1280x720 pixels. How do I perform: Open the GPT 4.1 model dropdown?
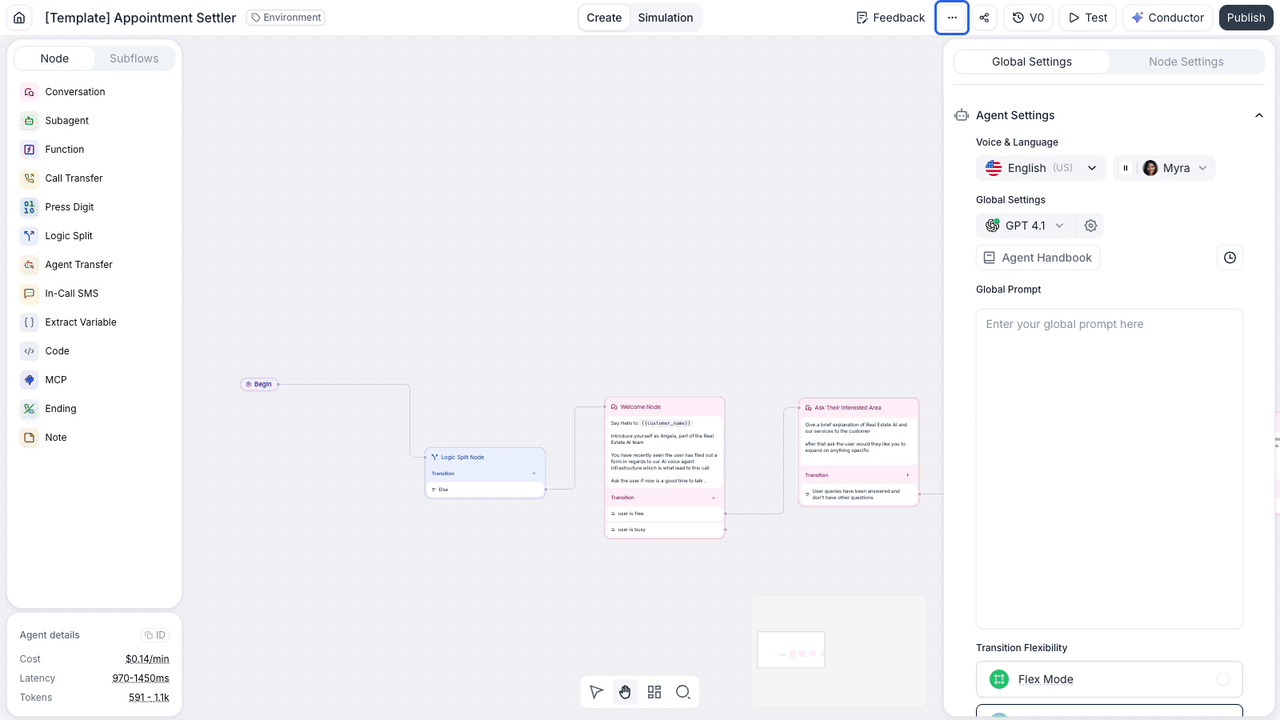pyautogui.click(x=1025, y=226)
